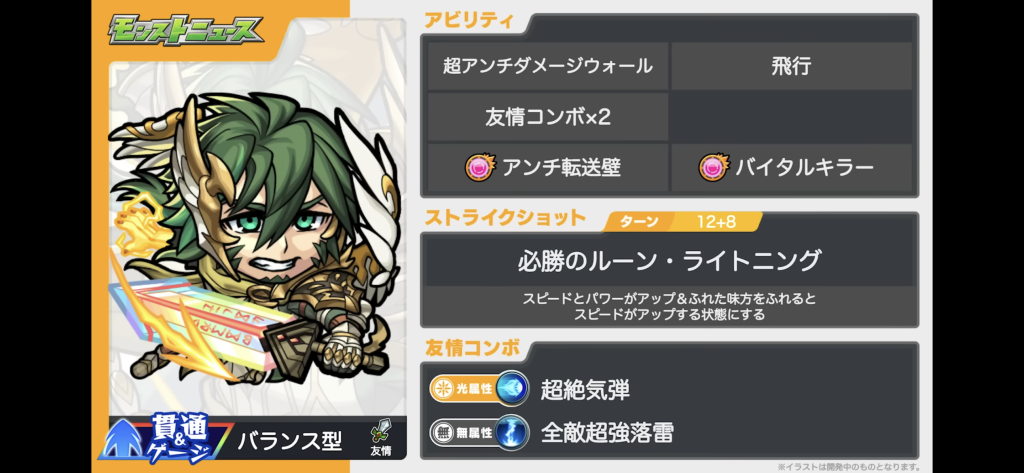Click the gauge icon beside バイタルキラー
Image resolution: width=1024 pixels, height=473 pixels.
714,168
